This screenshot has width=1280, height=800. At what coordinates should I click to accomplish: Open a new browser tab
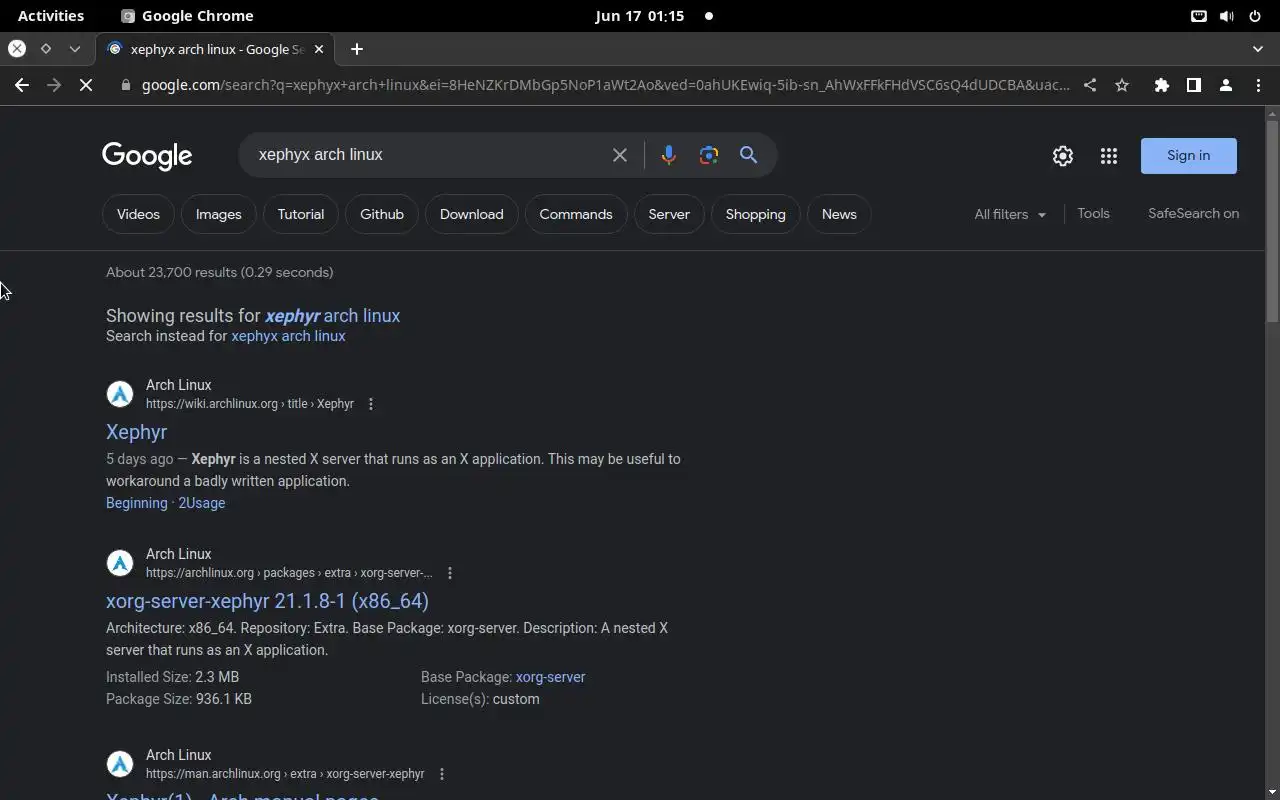[x=357, y=49]
